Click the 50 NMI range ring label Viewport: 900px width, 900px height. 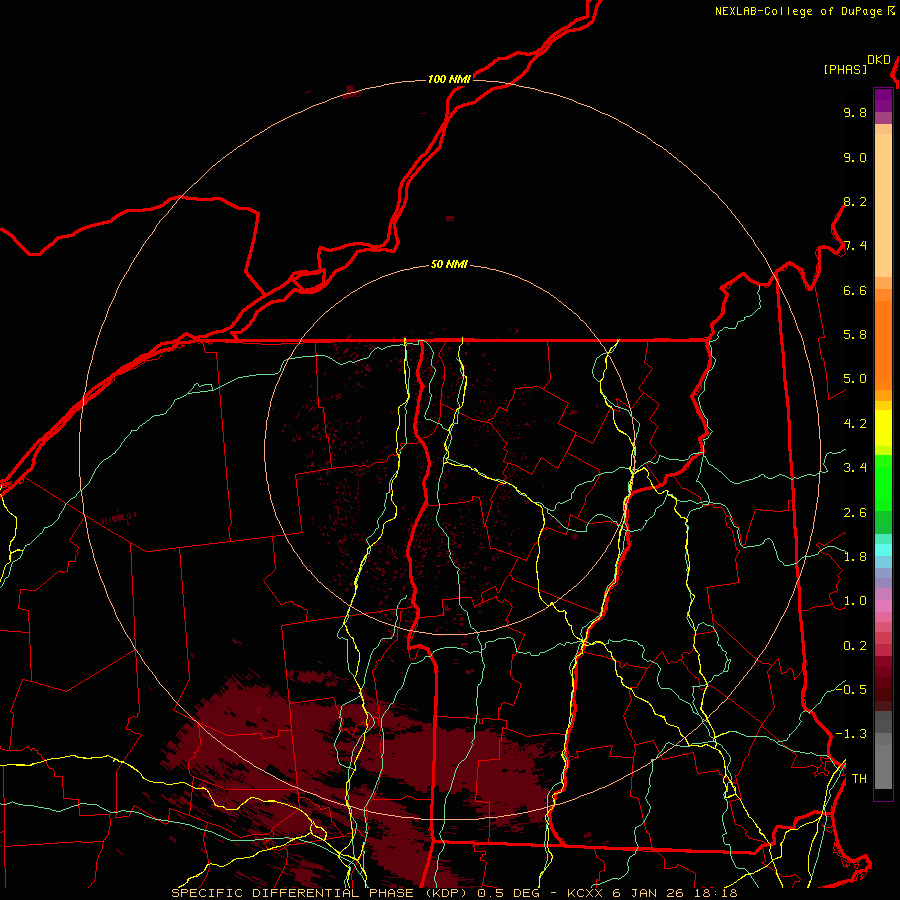coord(449,265)
